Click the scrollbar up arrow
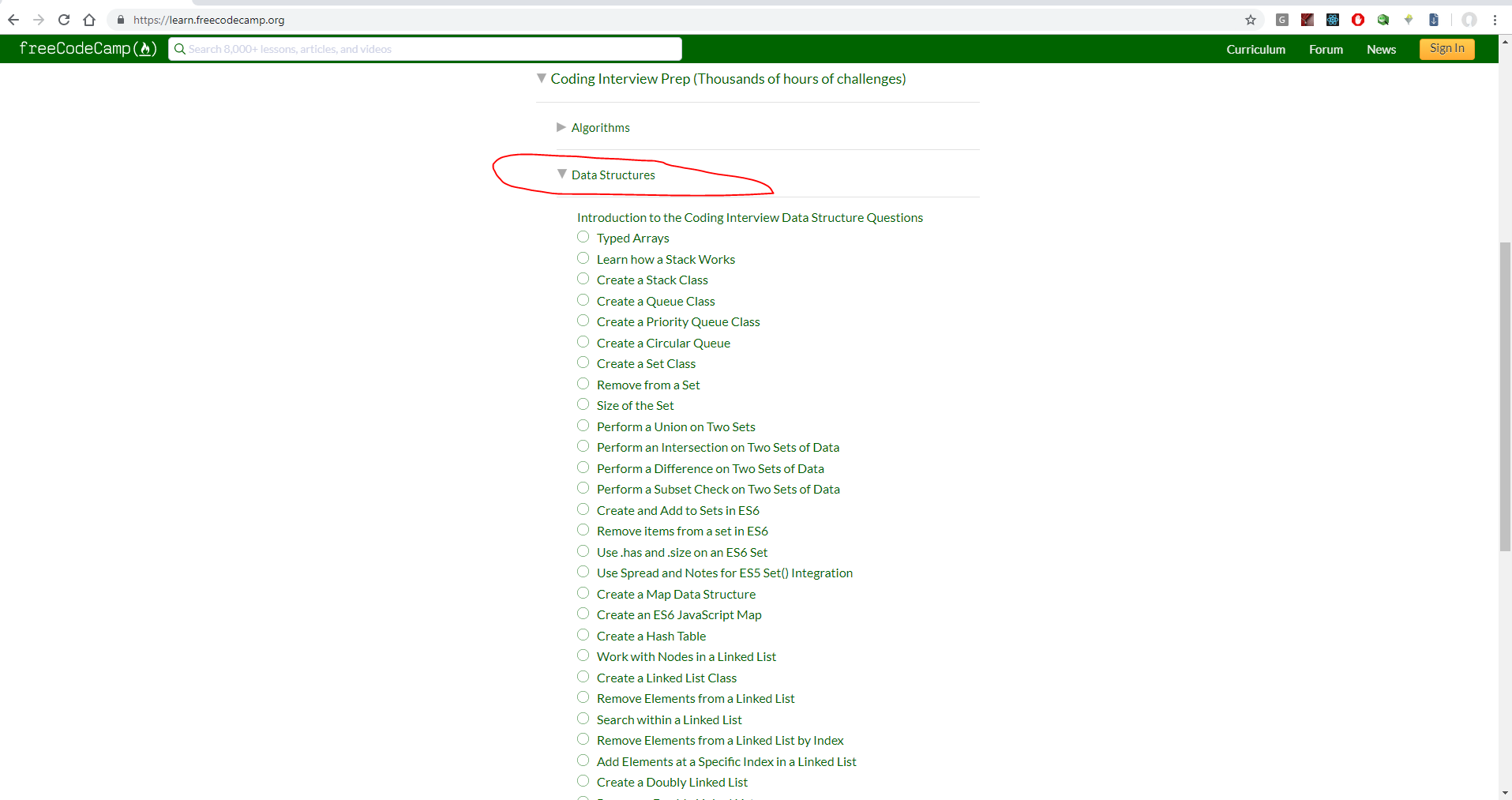Image resolution: width=1512 pixels, height=800 pixels. click(x=1505, y=41)
